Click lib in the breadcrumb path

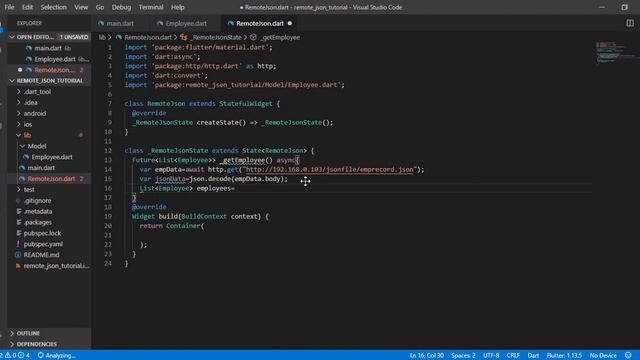(102, 37)
